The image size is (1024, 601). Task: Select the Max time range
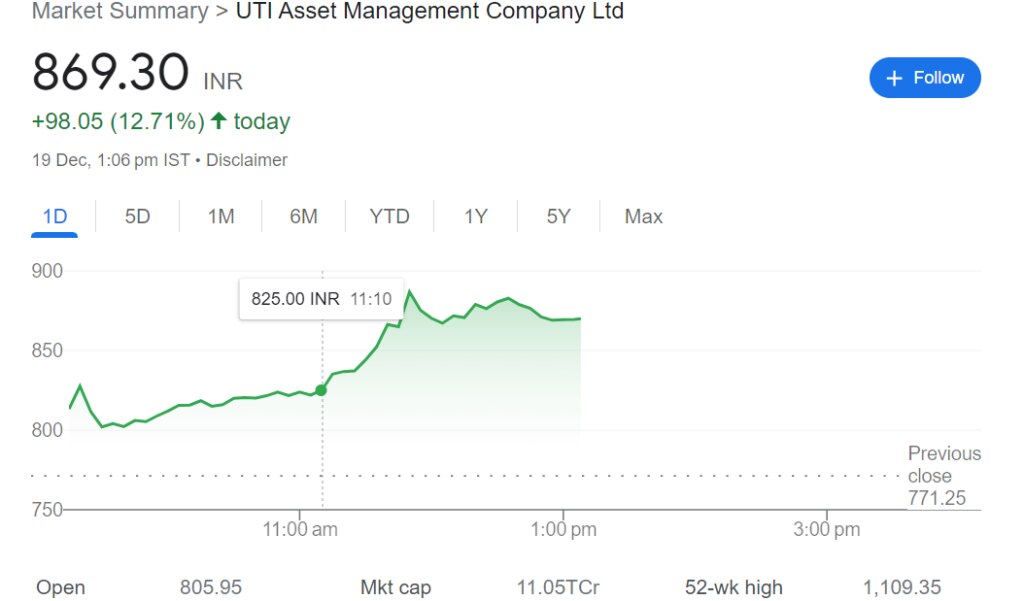(x=642, y=216)
